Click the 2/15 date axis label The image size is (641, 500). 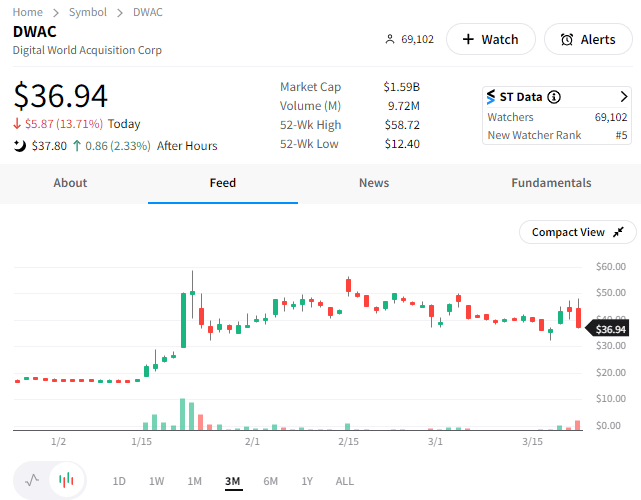[x=348, y=442]
